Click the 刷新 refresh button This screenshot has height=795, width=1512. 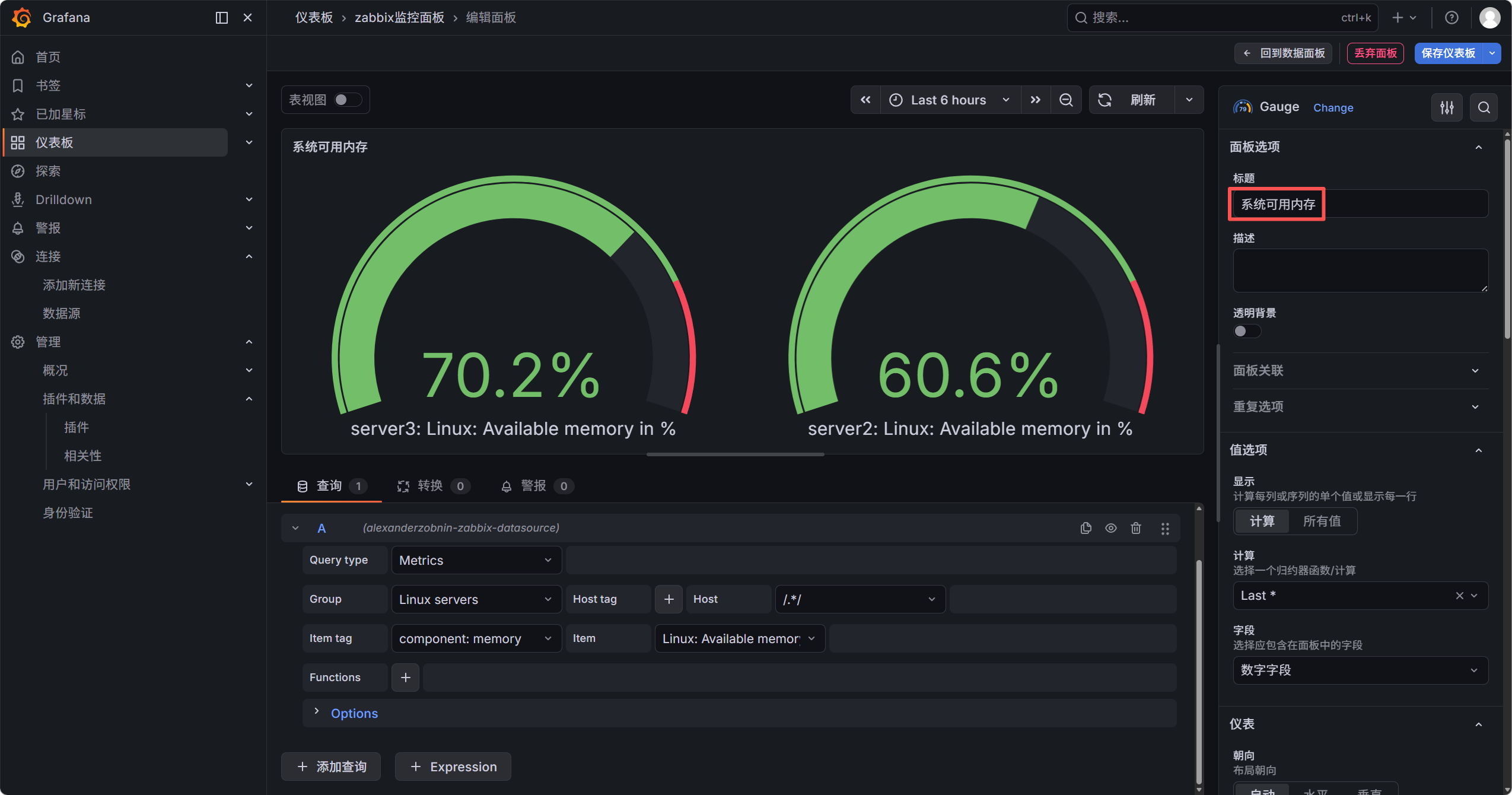tap(1131, 100)
